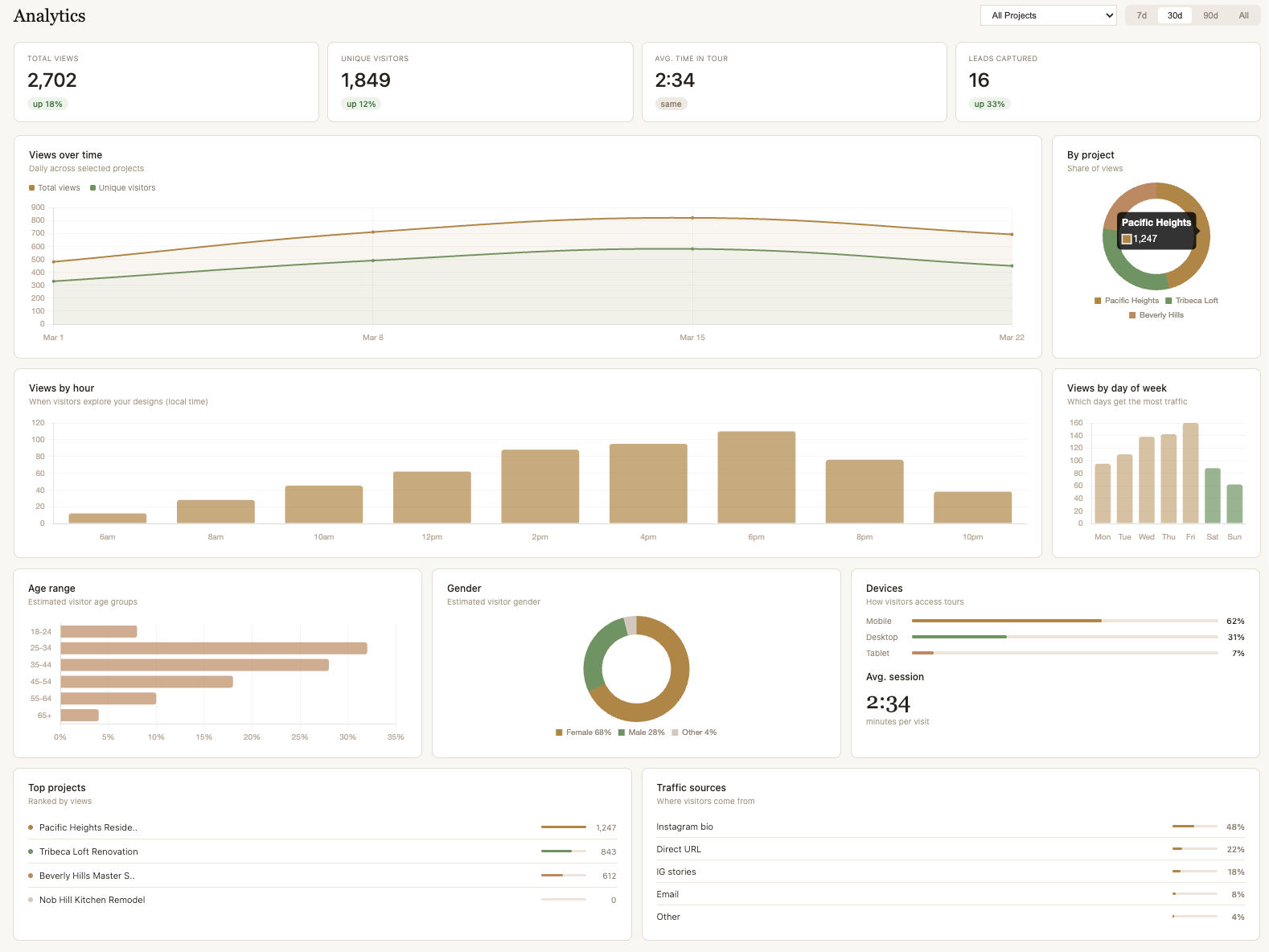The image size is (1269, 952).
Task: Click the up 12% badge under Unique Visitors
Action: (x=361, y=104)
